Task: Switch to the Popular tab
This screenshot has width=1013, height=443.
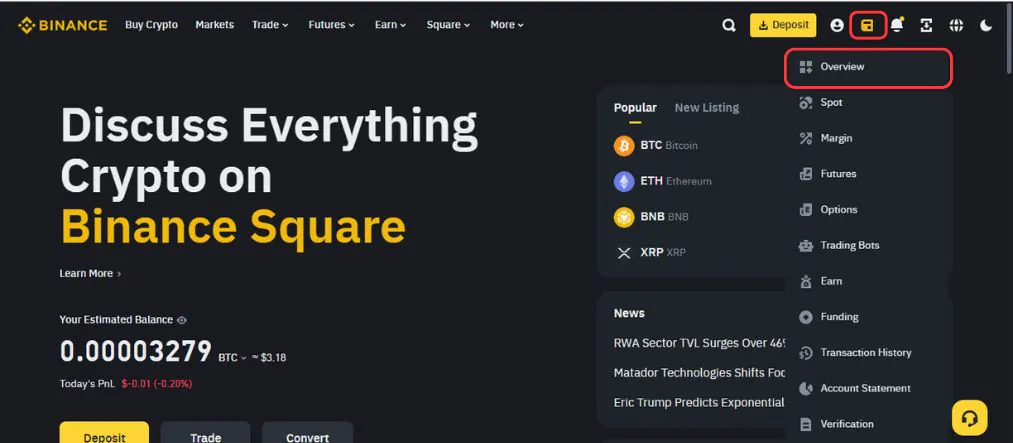Action: (635, 108)
